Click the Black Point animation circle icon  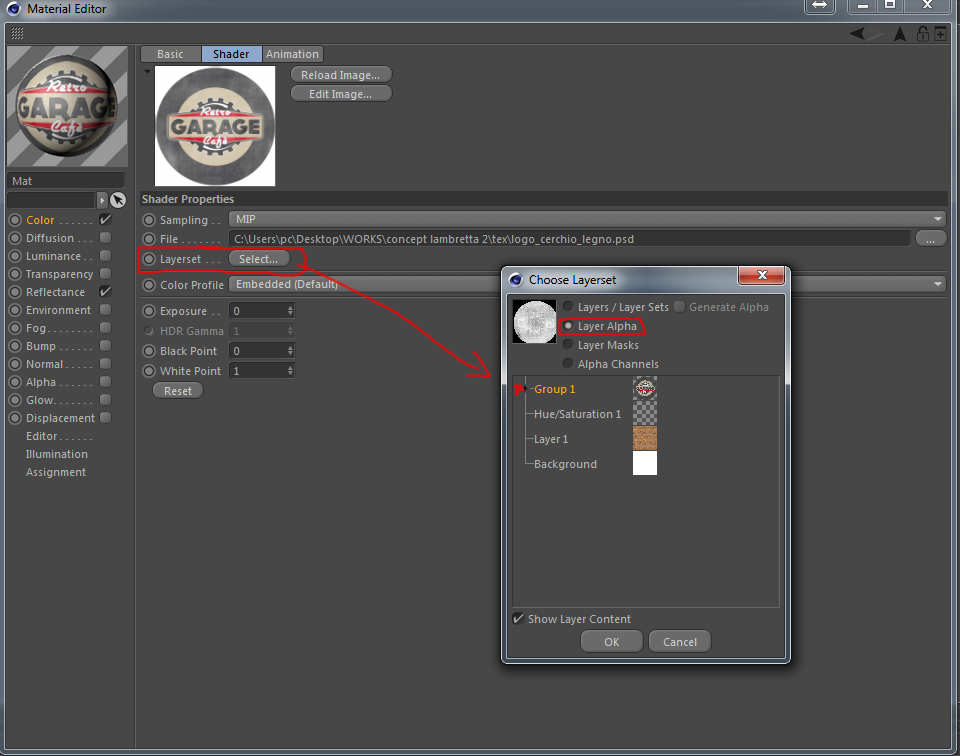pyautogui.click(x=149, y=351)
